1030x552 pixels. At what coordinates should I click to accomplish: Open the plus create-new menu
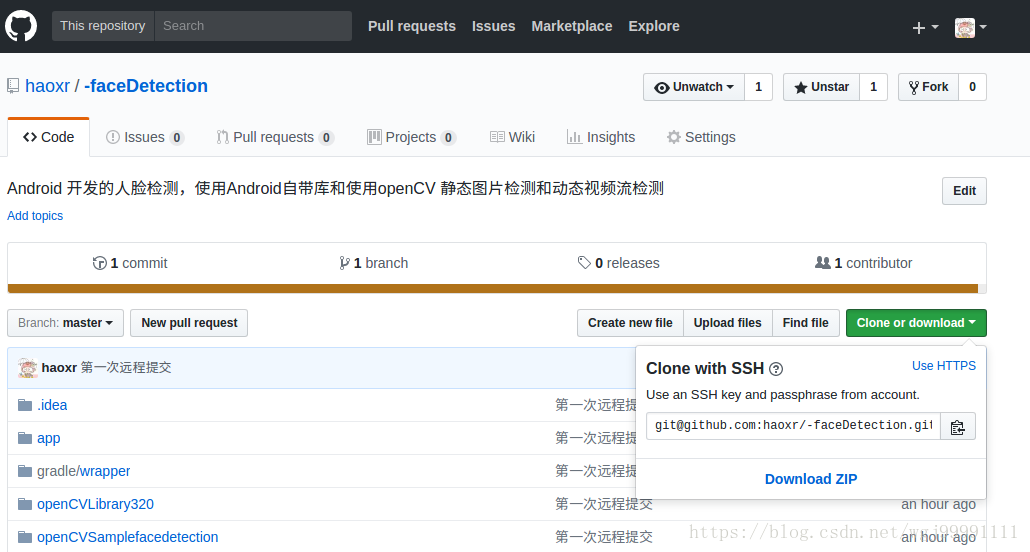point(925,27)
